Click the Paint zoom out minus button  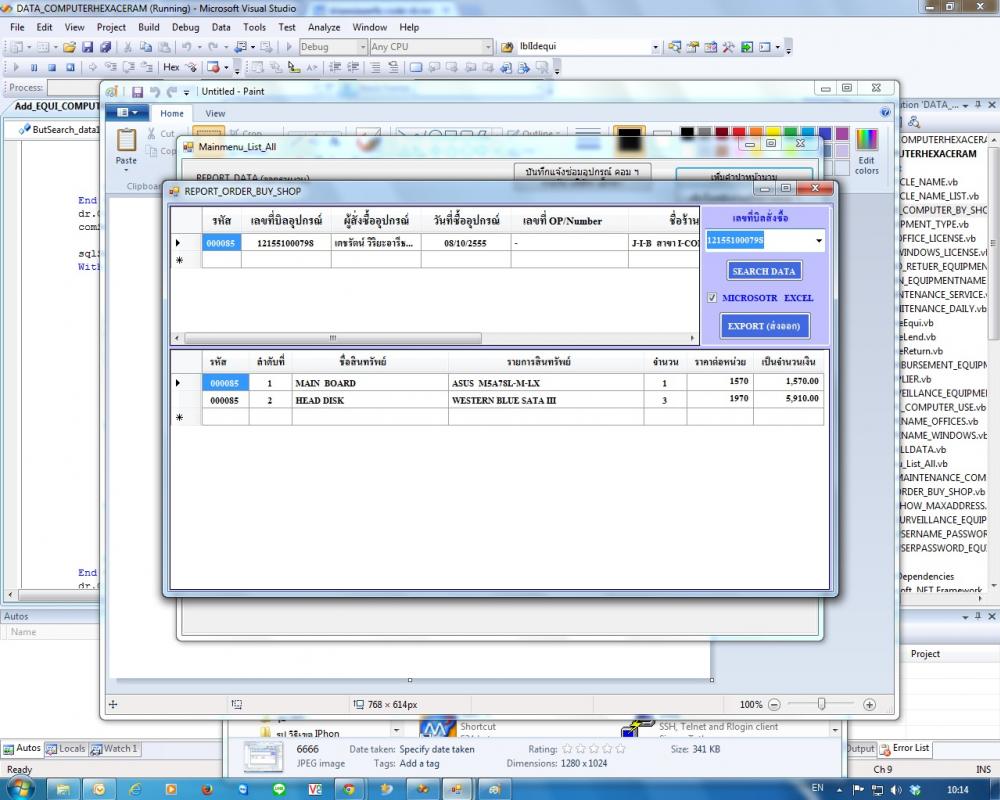click(x=774, y=704)
